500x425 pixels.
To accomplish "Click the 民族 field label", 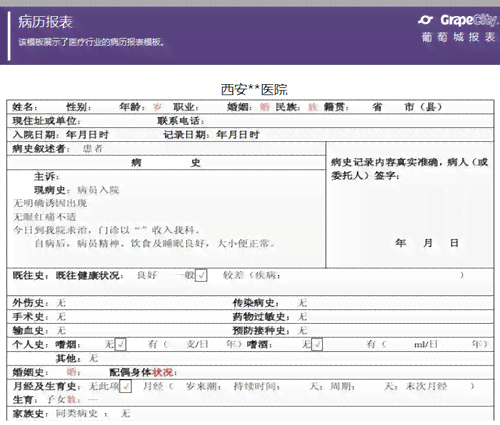I will tap(288, 107).
